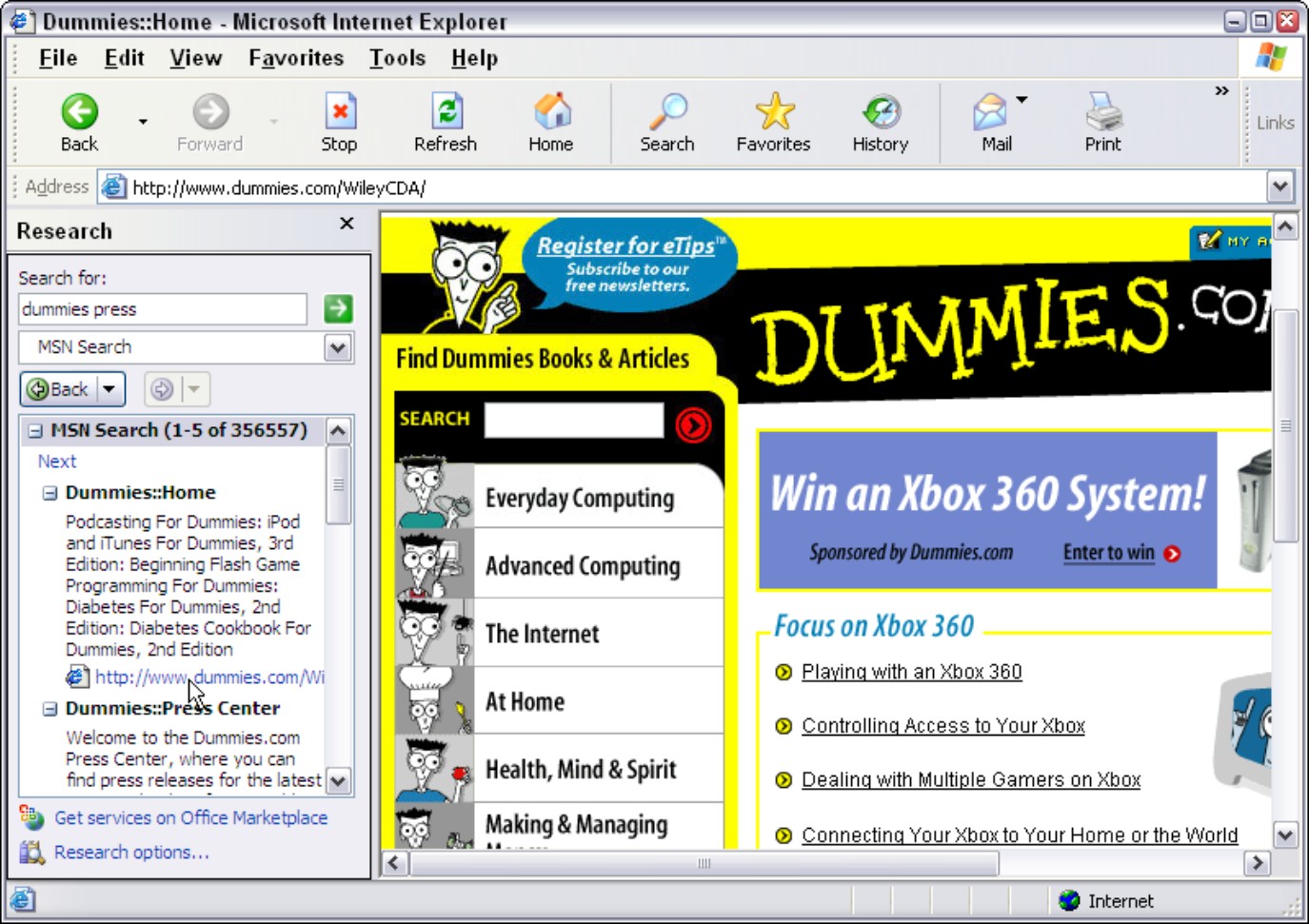Print the current page
1309x924 pixels.
tap(1103, 123)
